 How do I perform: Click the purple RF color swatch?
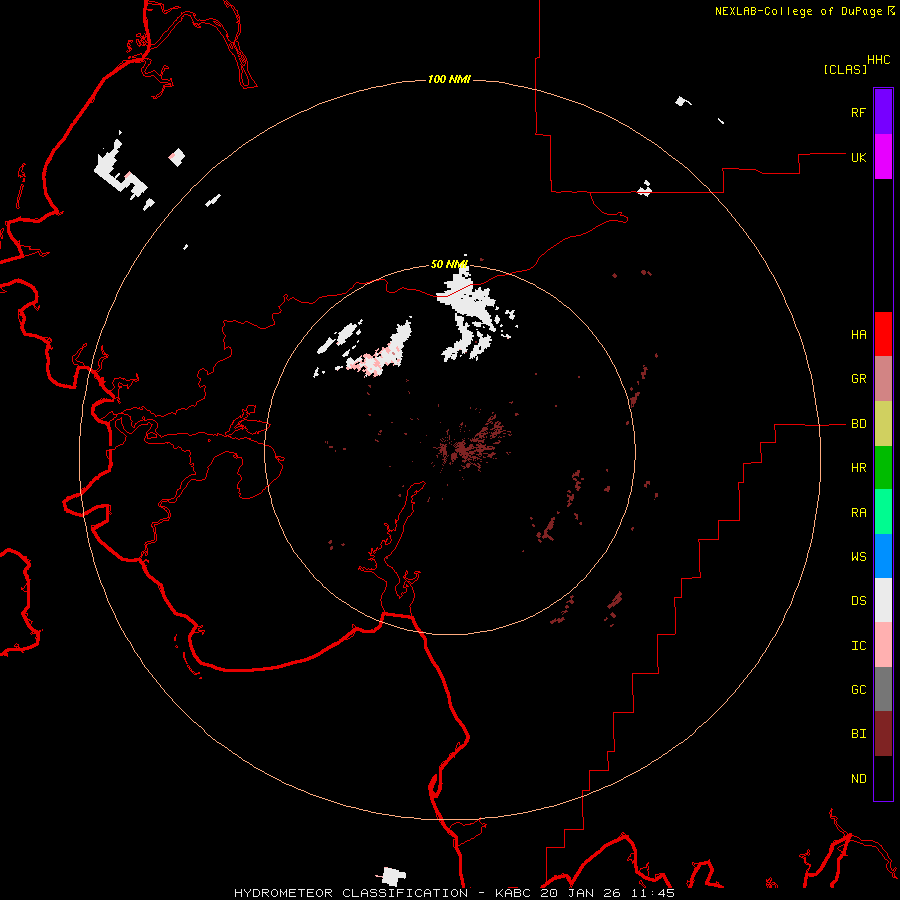tap(883, 112)
